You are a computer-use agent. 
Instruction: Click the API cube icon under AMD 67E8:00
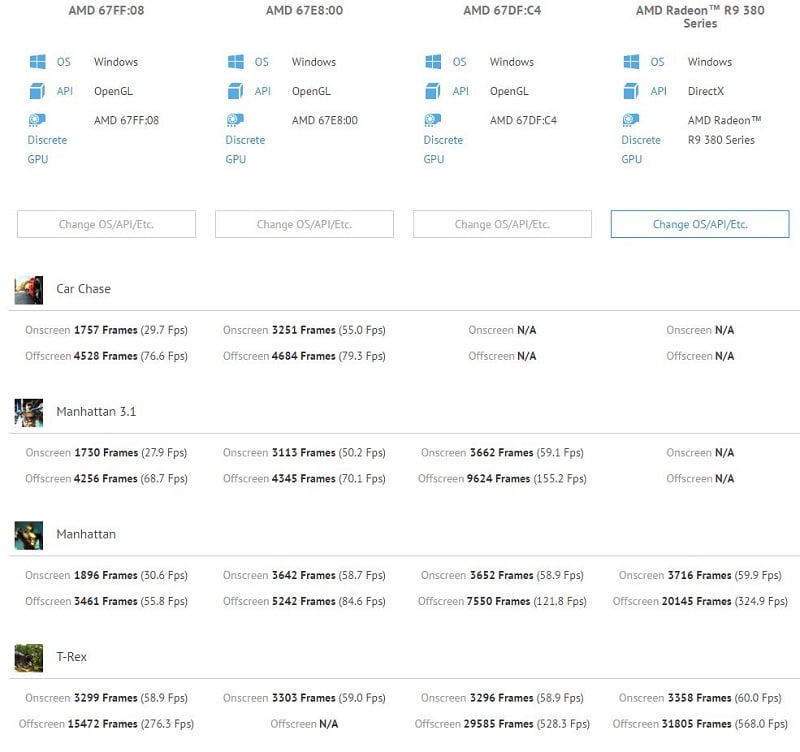tap(235, 91)
